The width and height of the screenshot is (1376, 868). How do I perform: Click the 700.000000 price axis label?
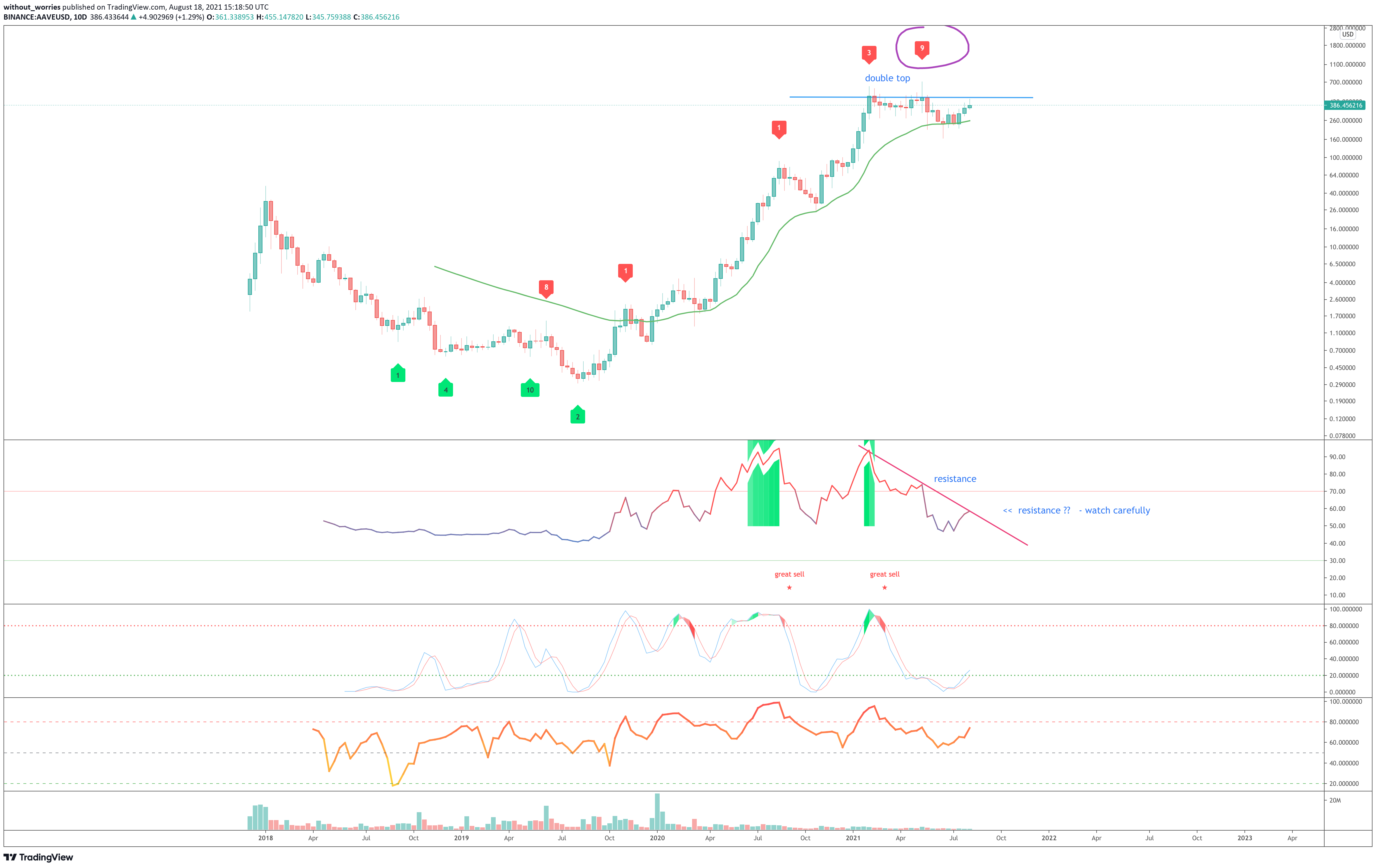(1346, 82)
